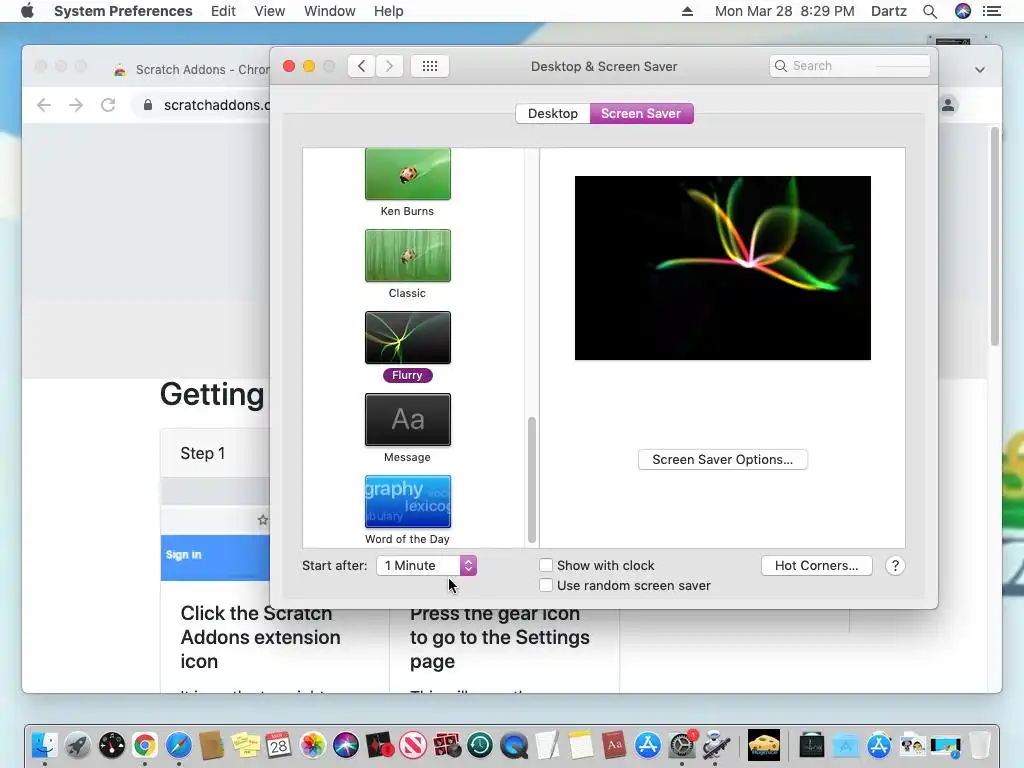Go forward in System Preferences
Screen dimensions: 1024x768
[389, 66]
